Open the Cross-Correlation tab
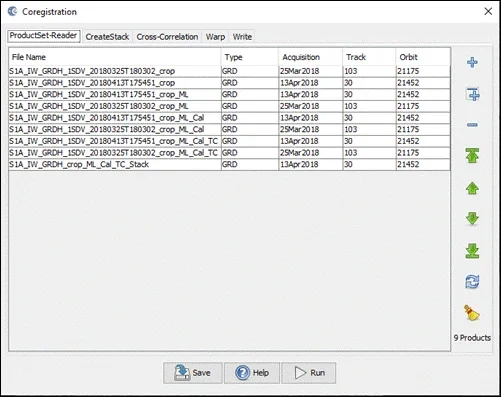 point(167,37)
